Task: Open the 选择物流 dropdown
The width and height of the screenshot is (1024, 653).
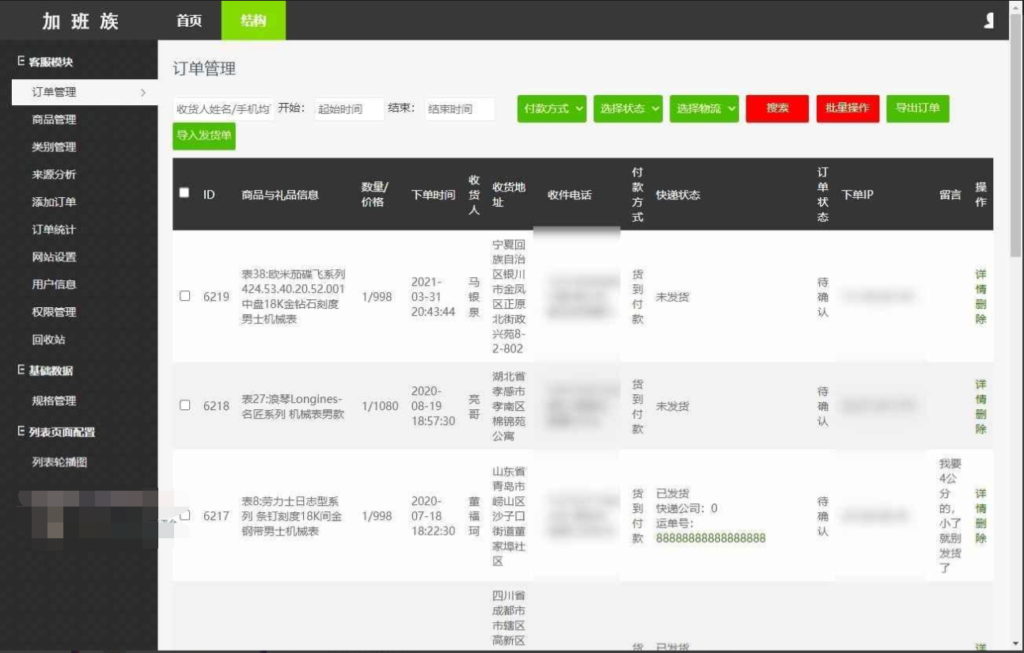Action: tap(704, 109)
